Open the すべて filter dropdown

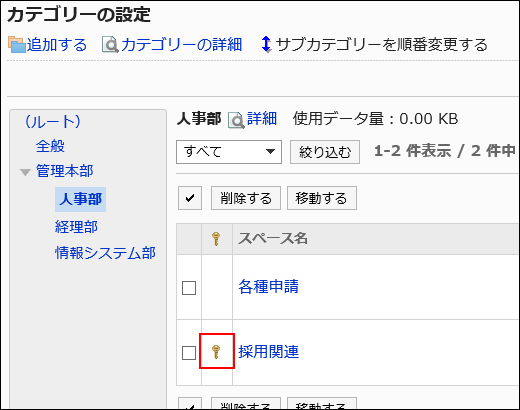pos(229,152)
